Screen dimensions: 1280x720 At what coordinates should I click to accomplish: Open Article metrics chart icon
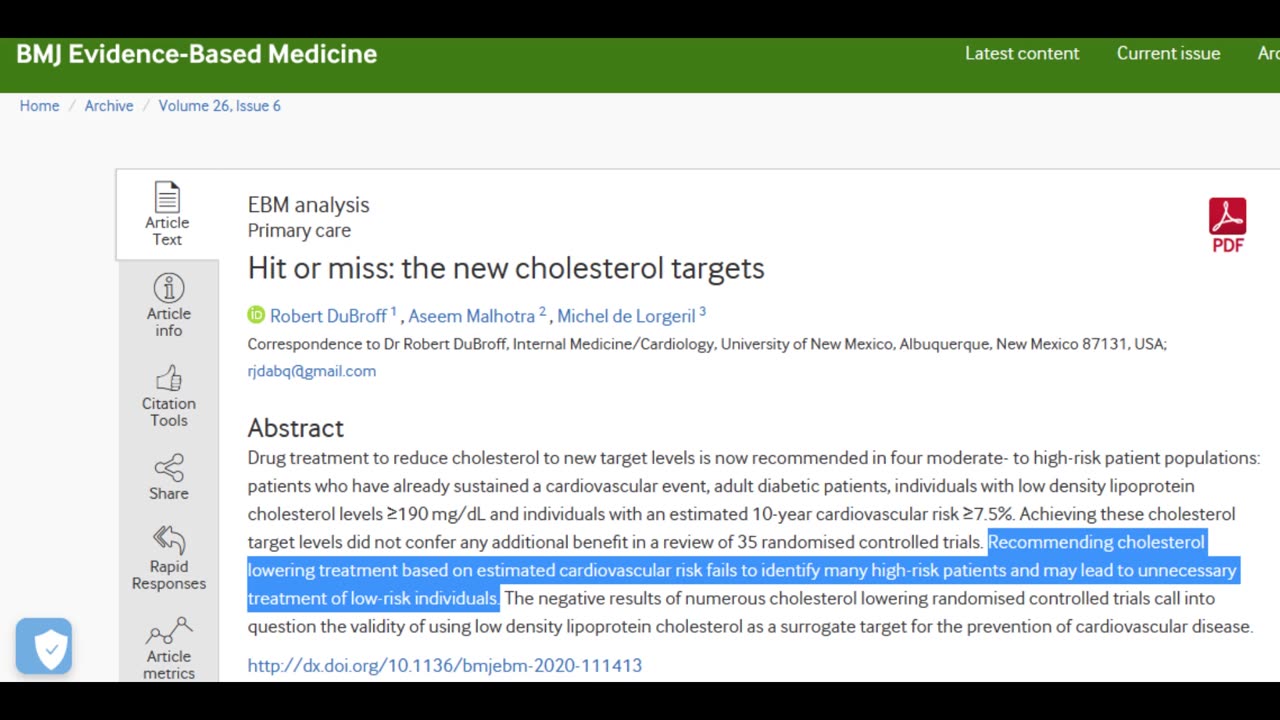click(x=168, y=632)
